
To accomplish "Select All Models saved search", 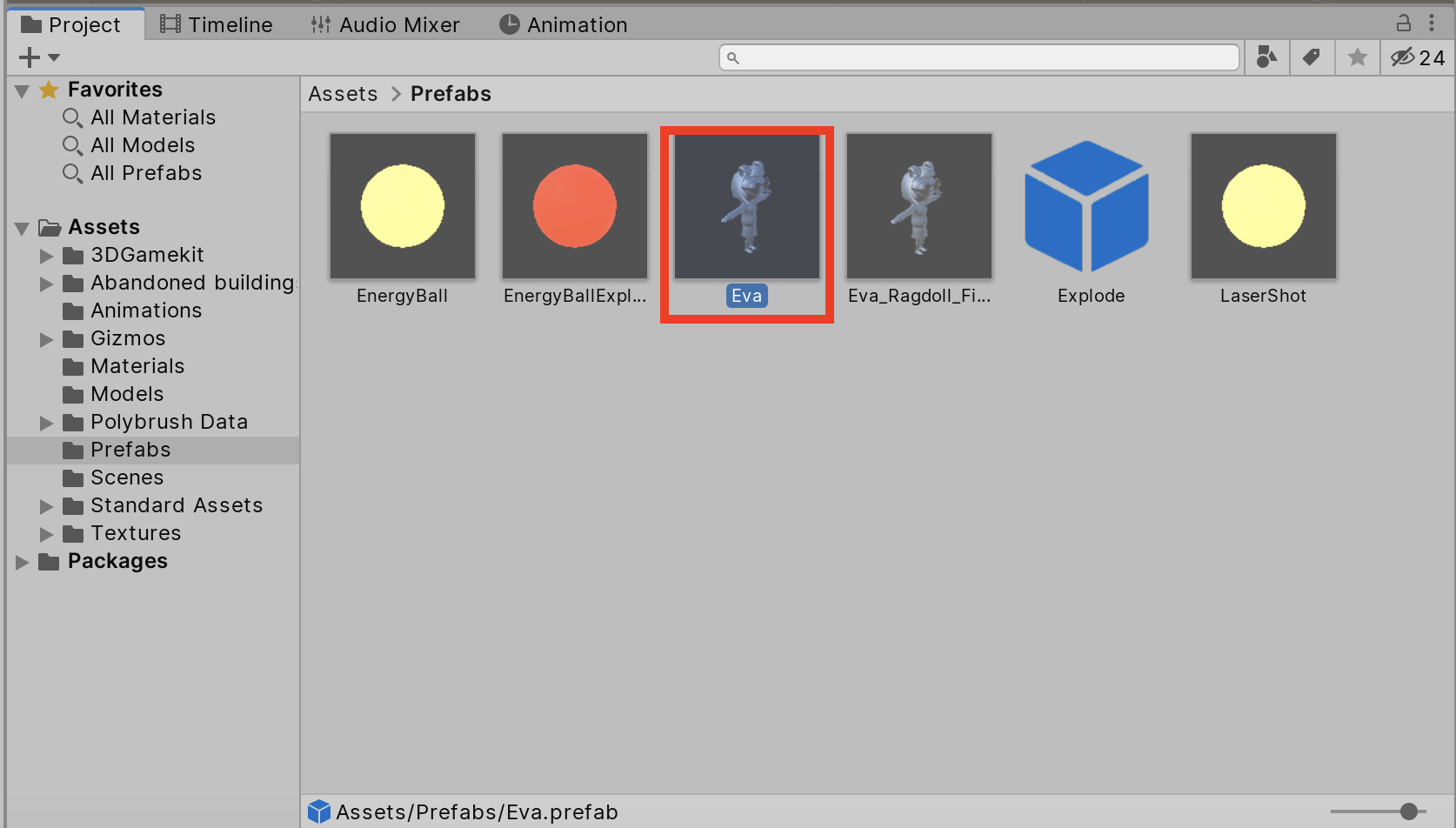I will pos(143,145).
